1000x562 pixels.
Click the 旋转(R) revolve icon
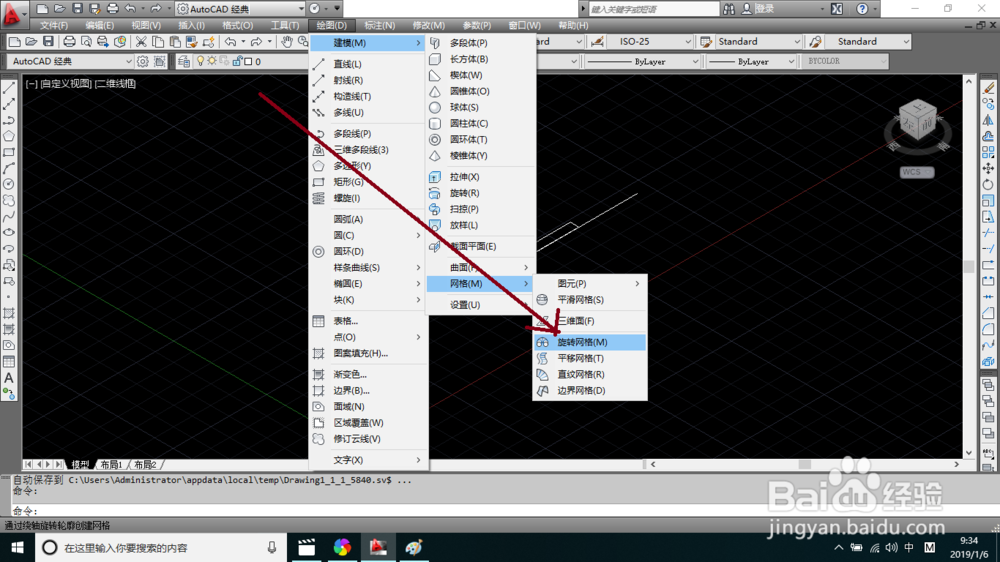point(435,193)
